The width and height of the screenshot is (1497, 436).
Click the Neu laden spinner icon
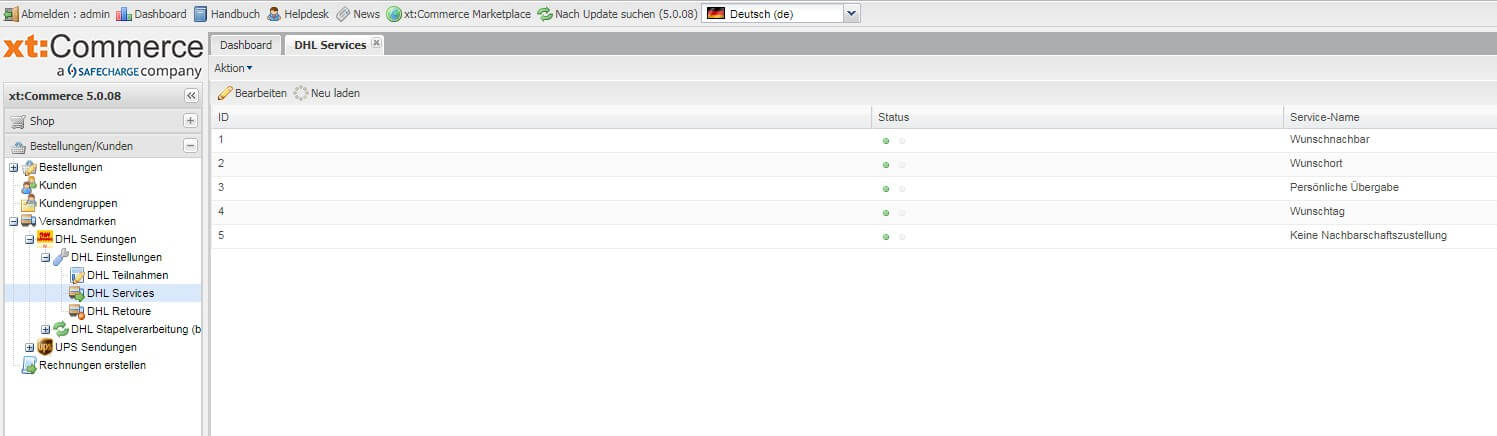(301, 93)
